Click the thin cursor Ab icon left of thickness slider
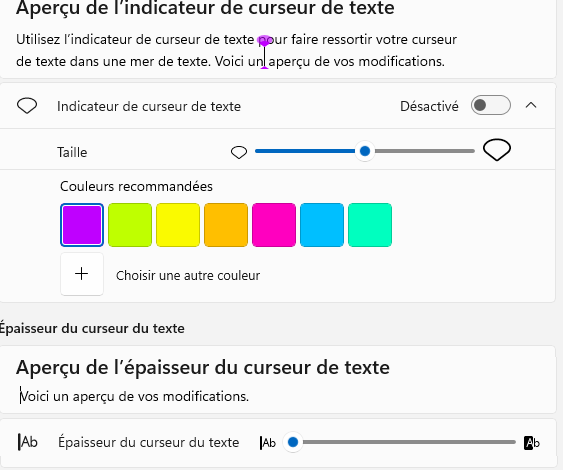This screenshot has width=563, height=470. click(268, 443)
